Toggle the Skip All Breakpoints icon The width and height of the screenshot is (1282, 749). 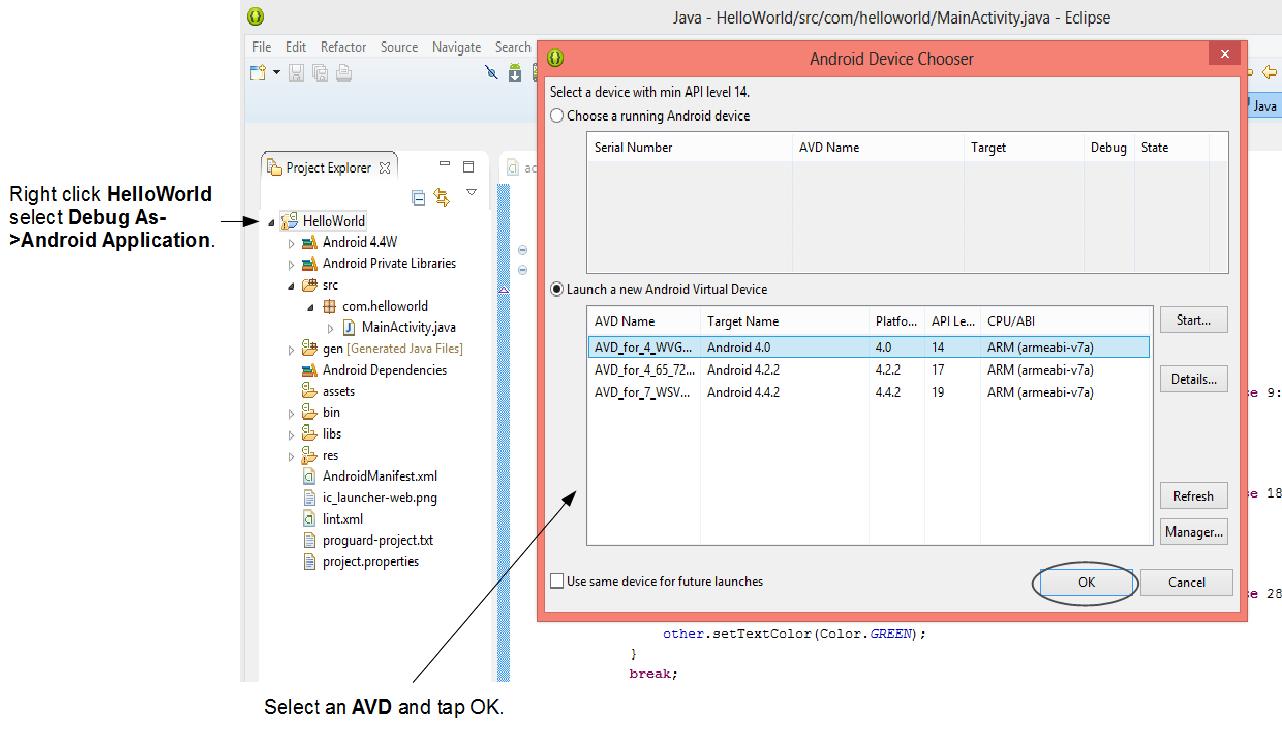coord(491,72)
